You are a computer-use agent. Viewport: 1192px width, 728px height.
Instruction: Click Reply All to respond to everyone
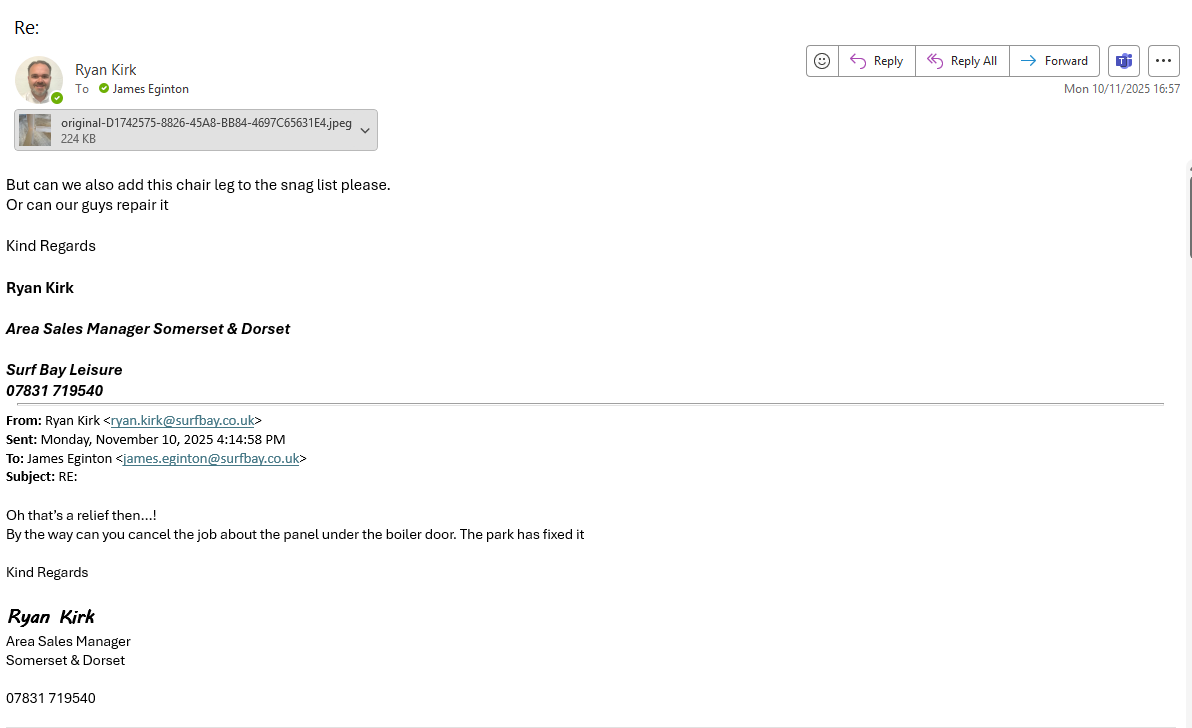click(962, 61)
